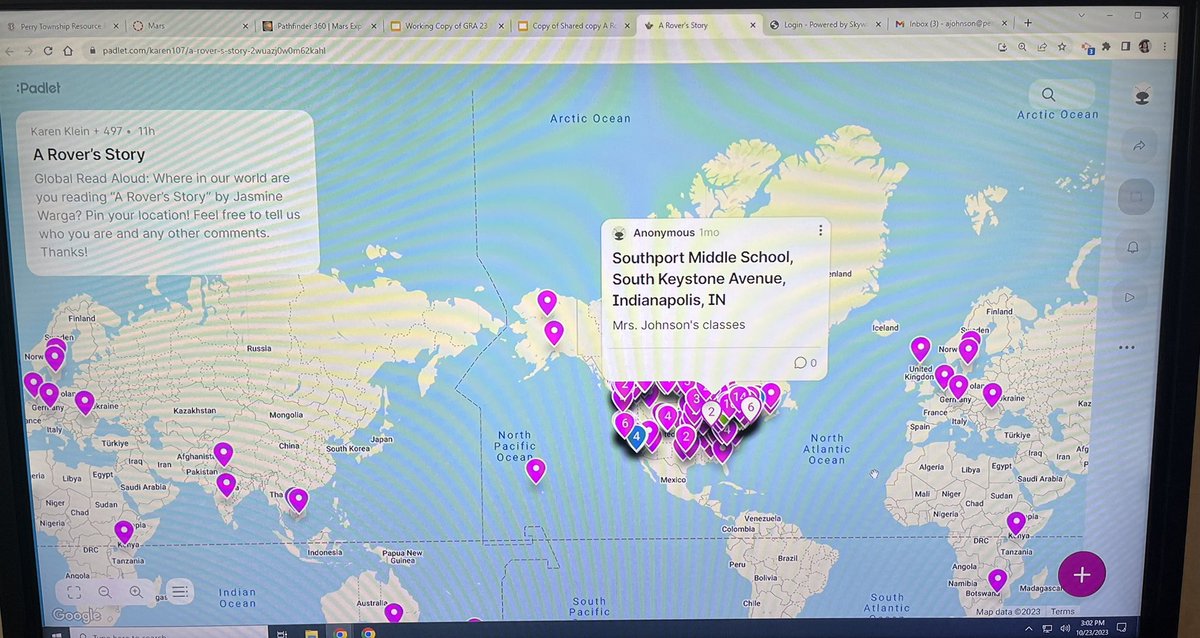Switch to Working Copy of GRA 23 tab
Screen dimensions: 1200x638
pos(445,24)
